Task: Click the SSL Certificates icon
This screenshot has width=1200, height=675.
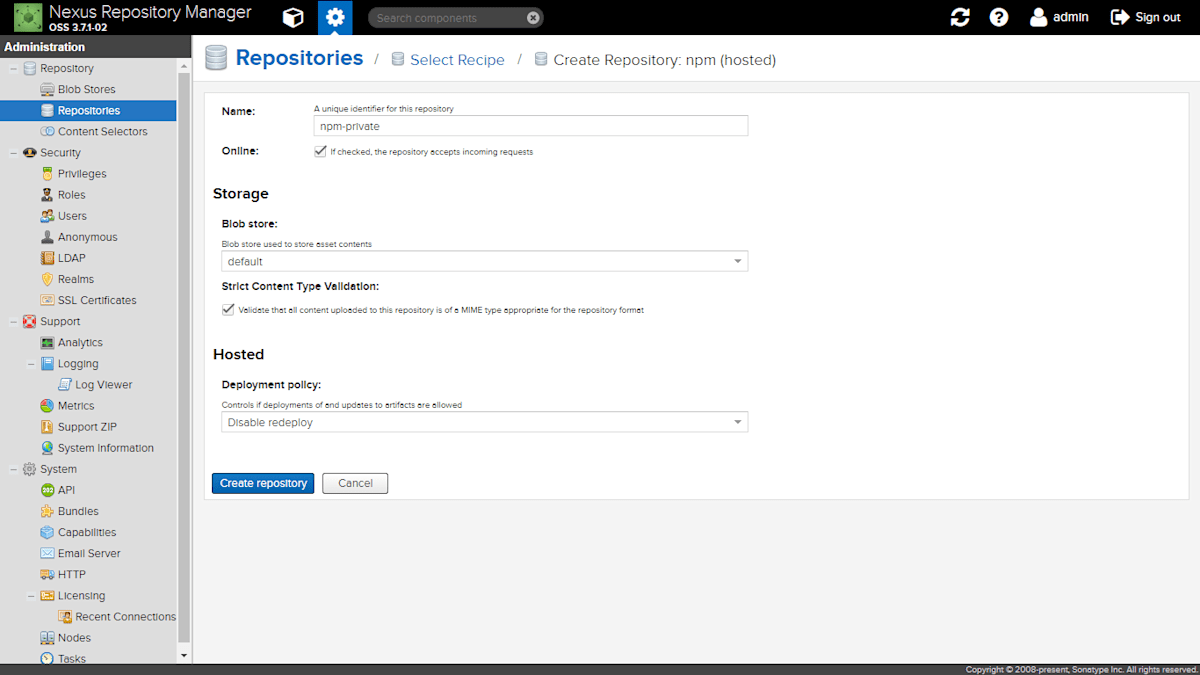Action: pyautogui.click(x=47, y=300)
